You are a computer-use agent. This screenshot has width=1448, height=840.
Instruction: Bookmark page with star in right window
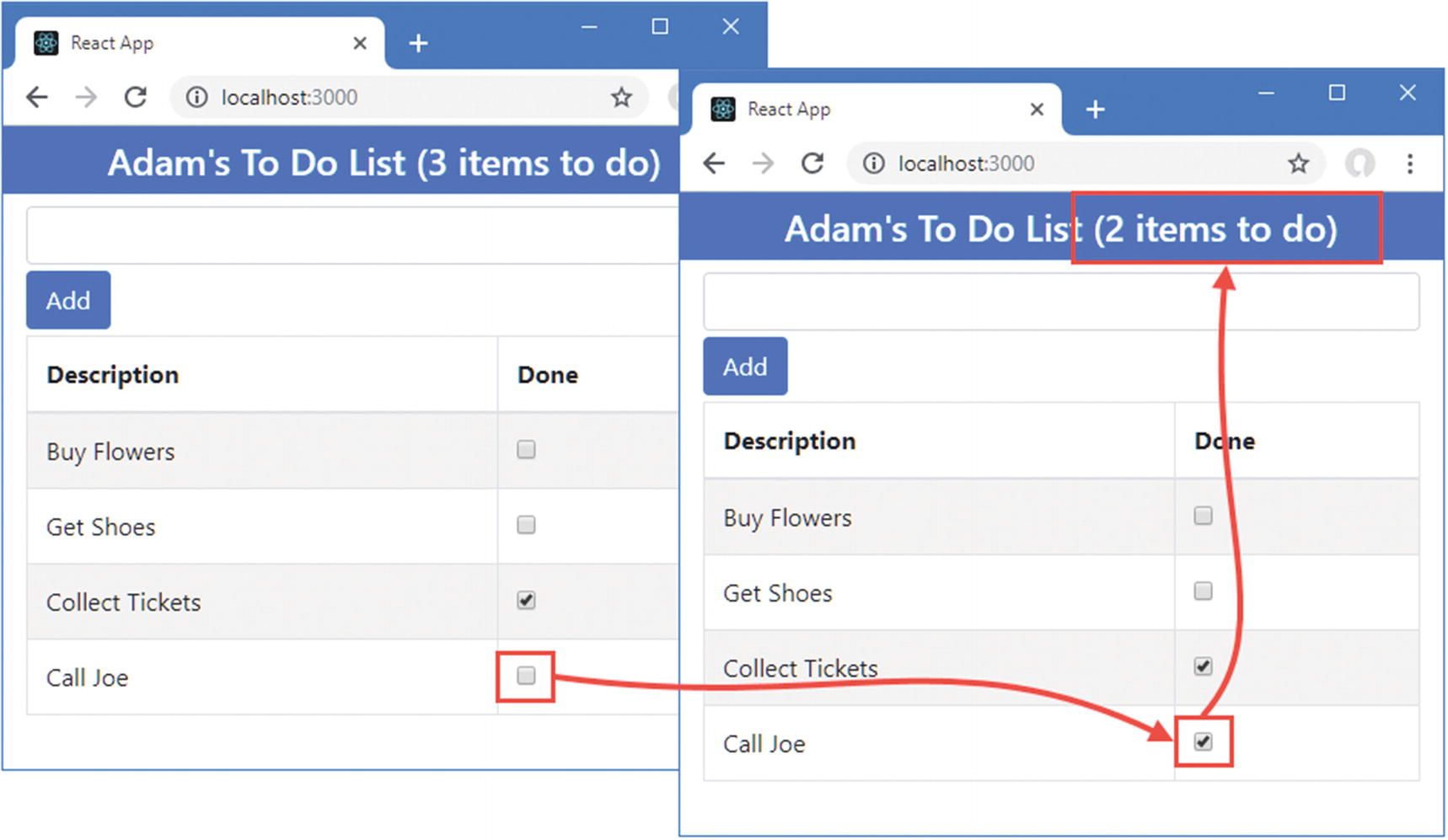tap(1298, 163)
